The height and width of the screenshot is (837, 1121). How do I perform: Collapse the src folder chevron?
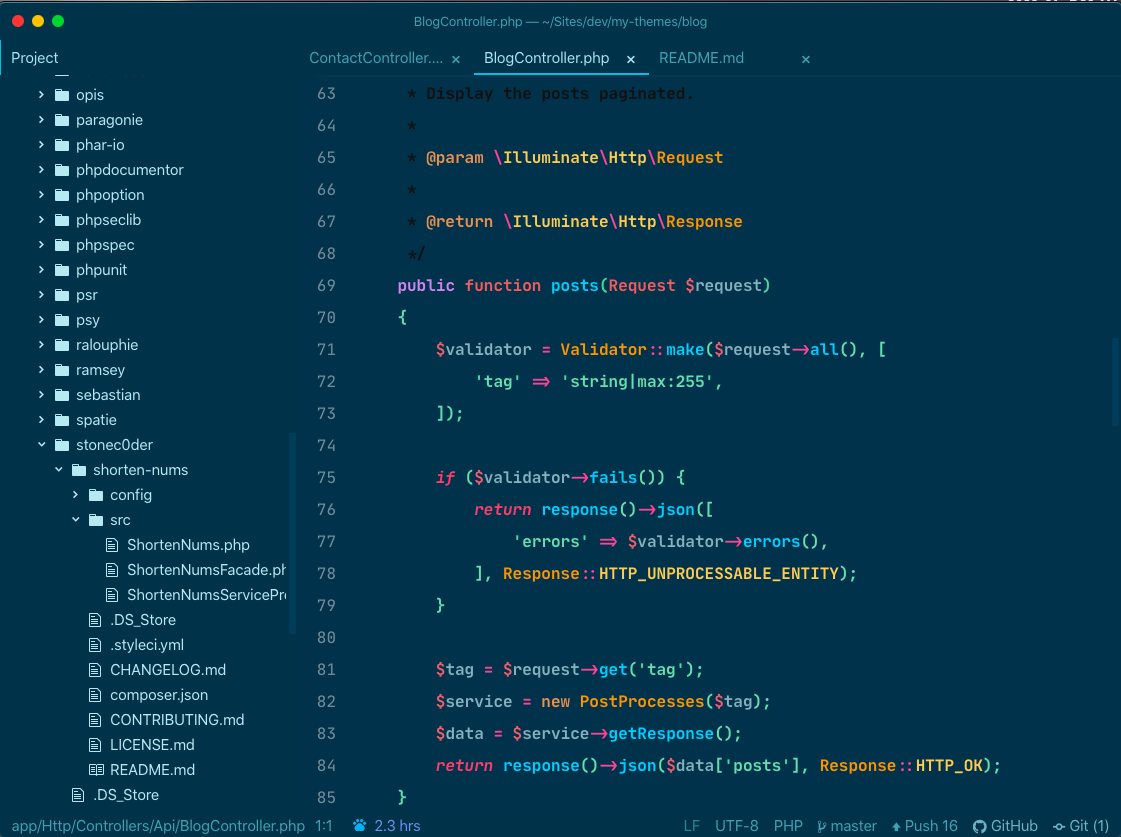pyautogui.click(x=75, y=520)
